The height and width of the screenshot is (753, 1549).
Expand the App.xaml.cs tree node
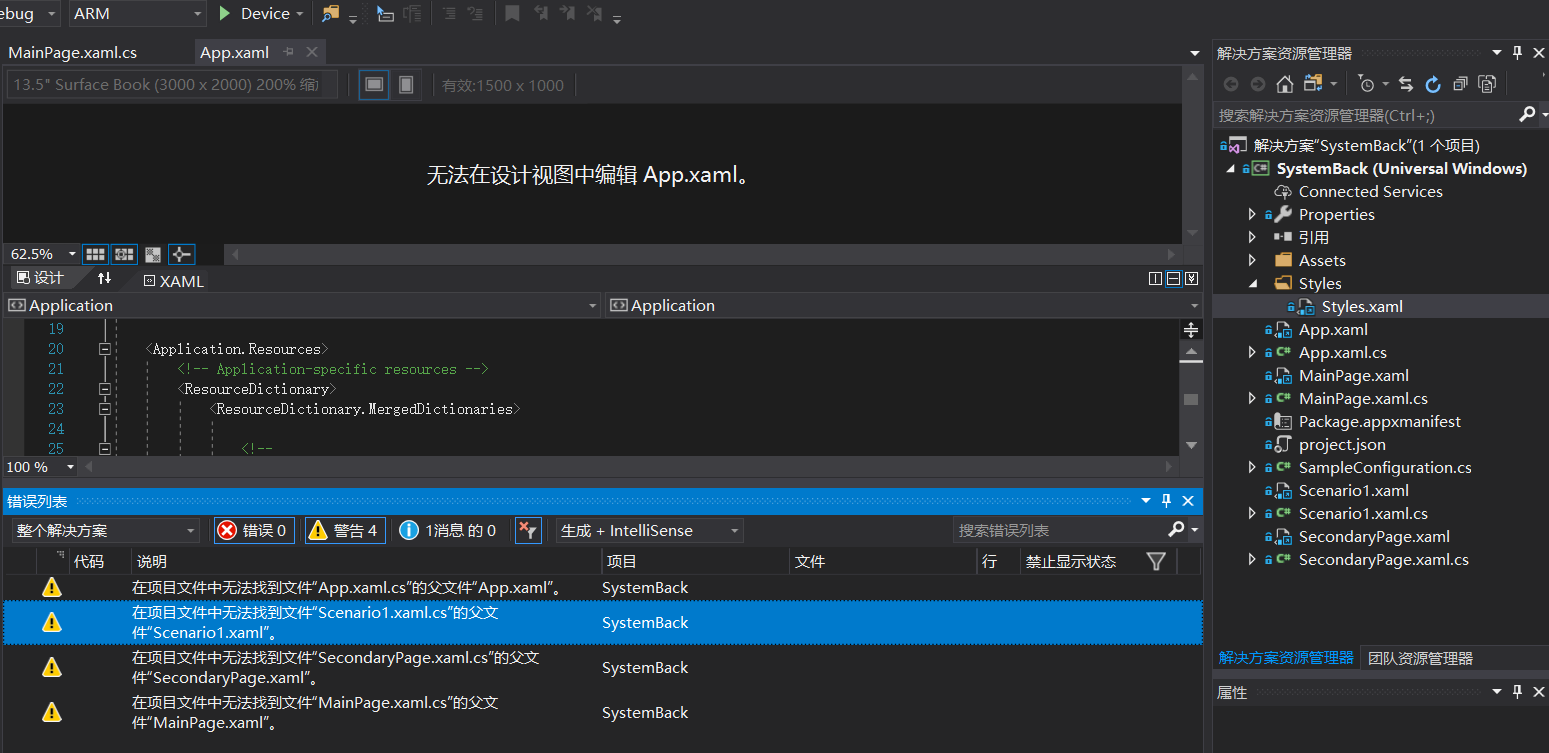click(x=1252, y=352)
